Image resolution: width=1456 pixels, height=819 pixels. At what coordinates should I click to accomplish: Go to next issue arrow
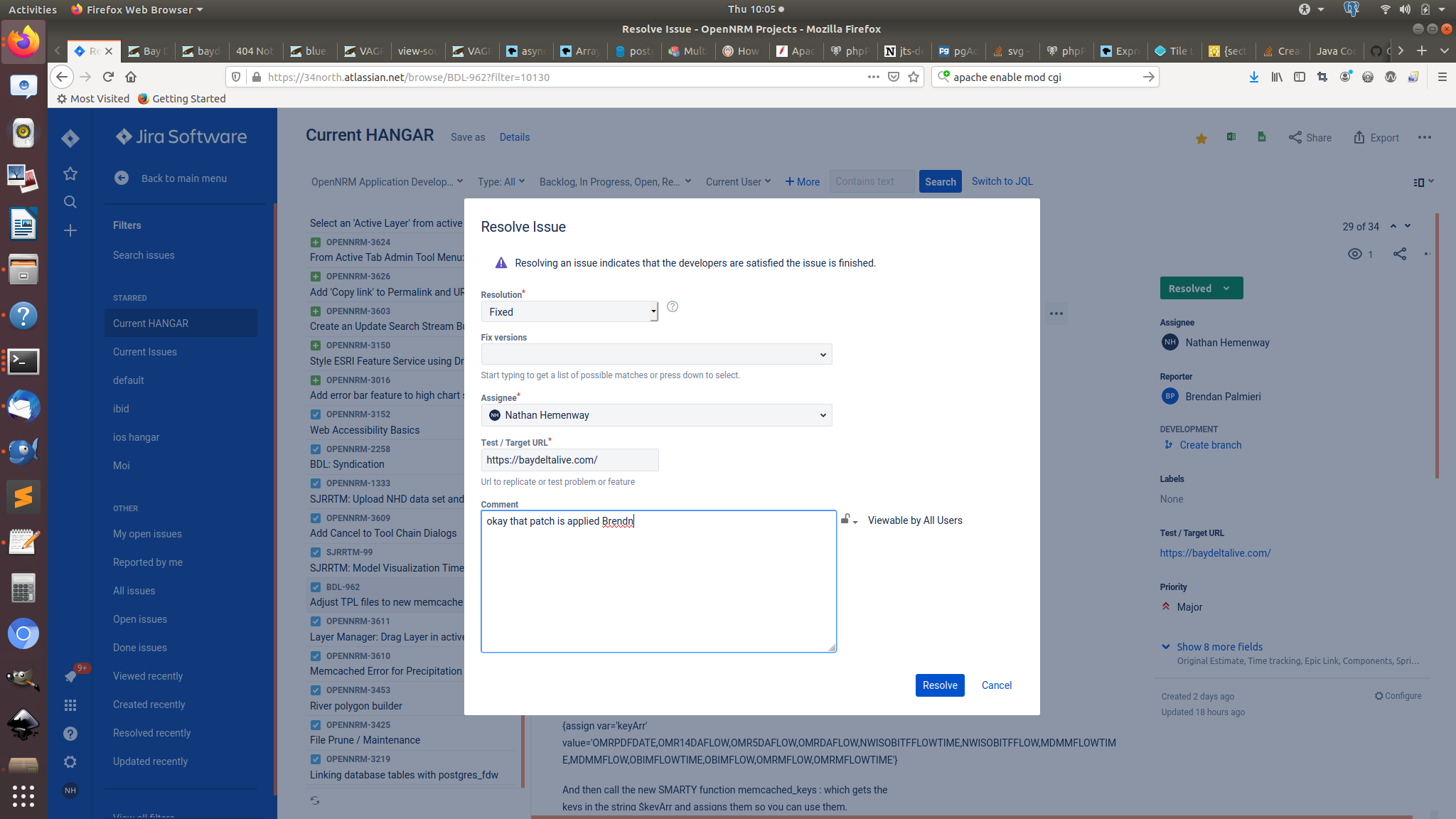(1408, 226)
